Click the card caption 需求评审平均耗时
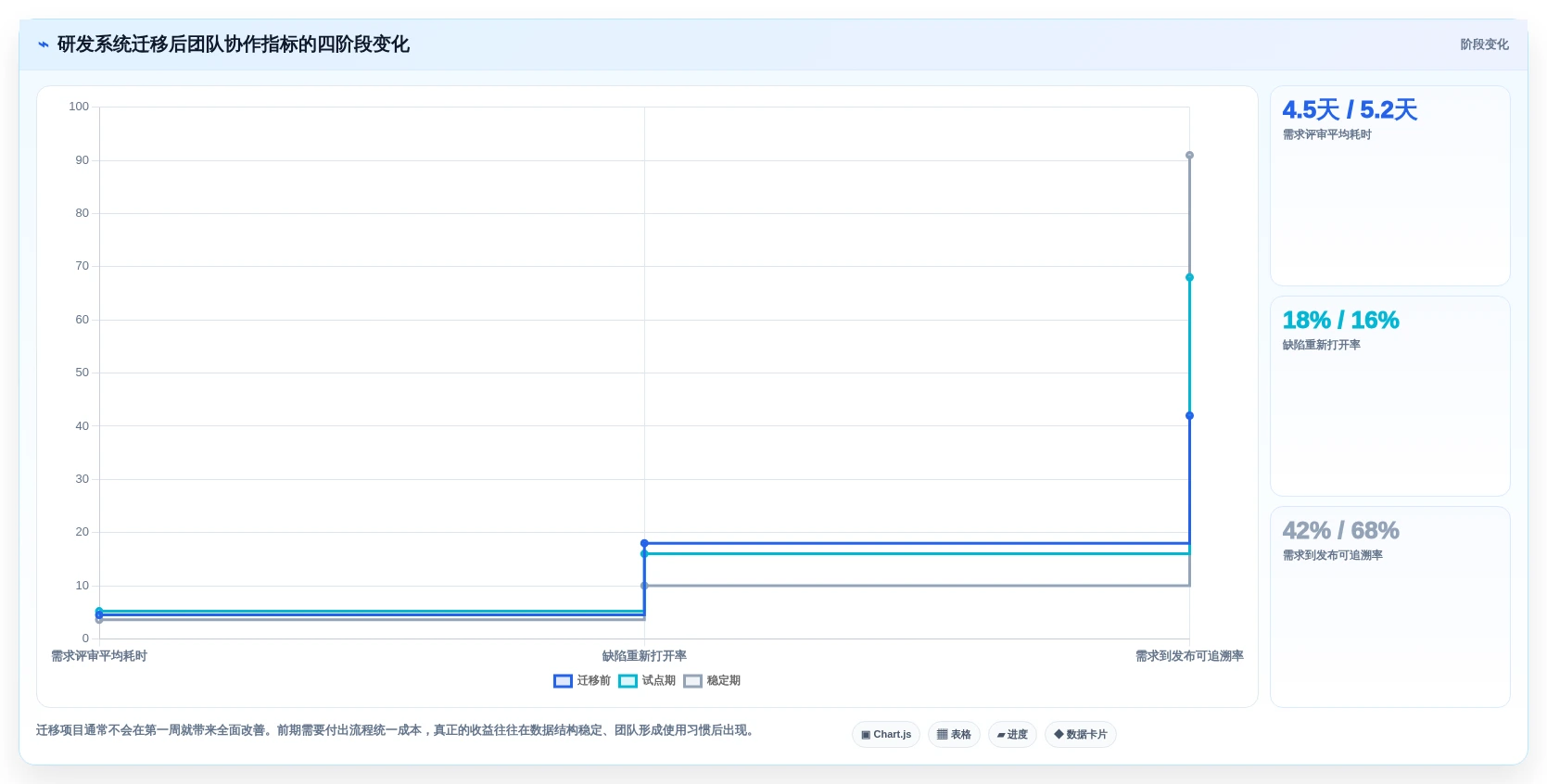The image size is (1547, 784). [x=1326, y=134]
